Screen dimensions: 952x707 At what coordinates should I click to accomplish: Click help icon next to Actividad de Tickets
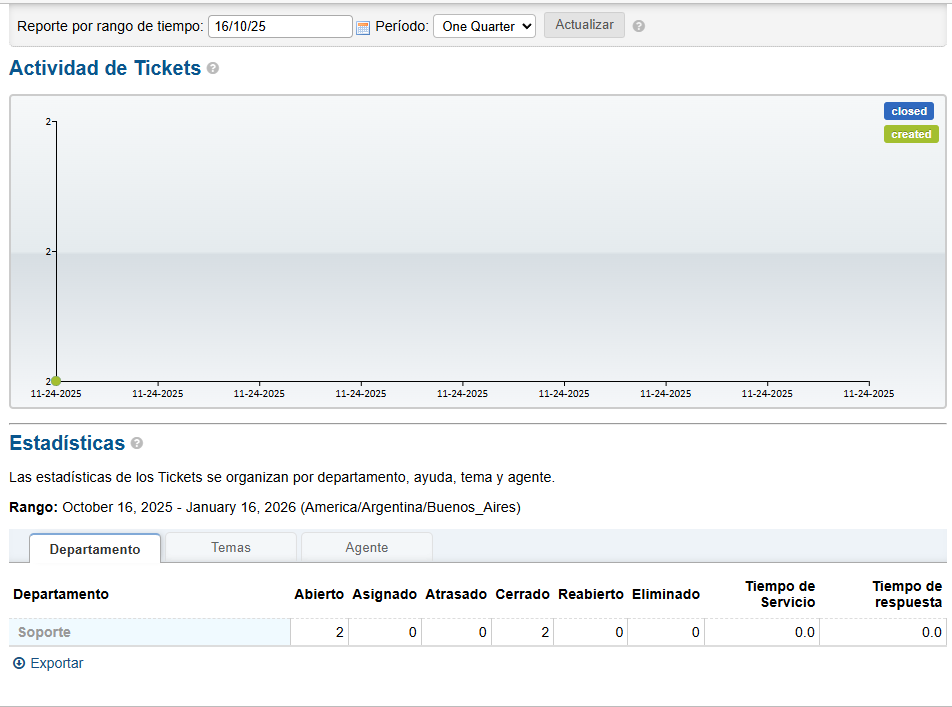(213, 69)
